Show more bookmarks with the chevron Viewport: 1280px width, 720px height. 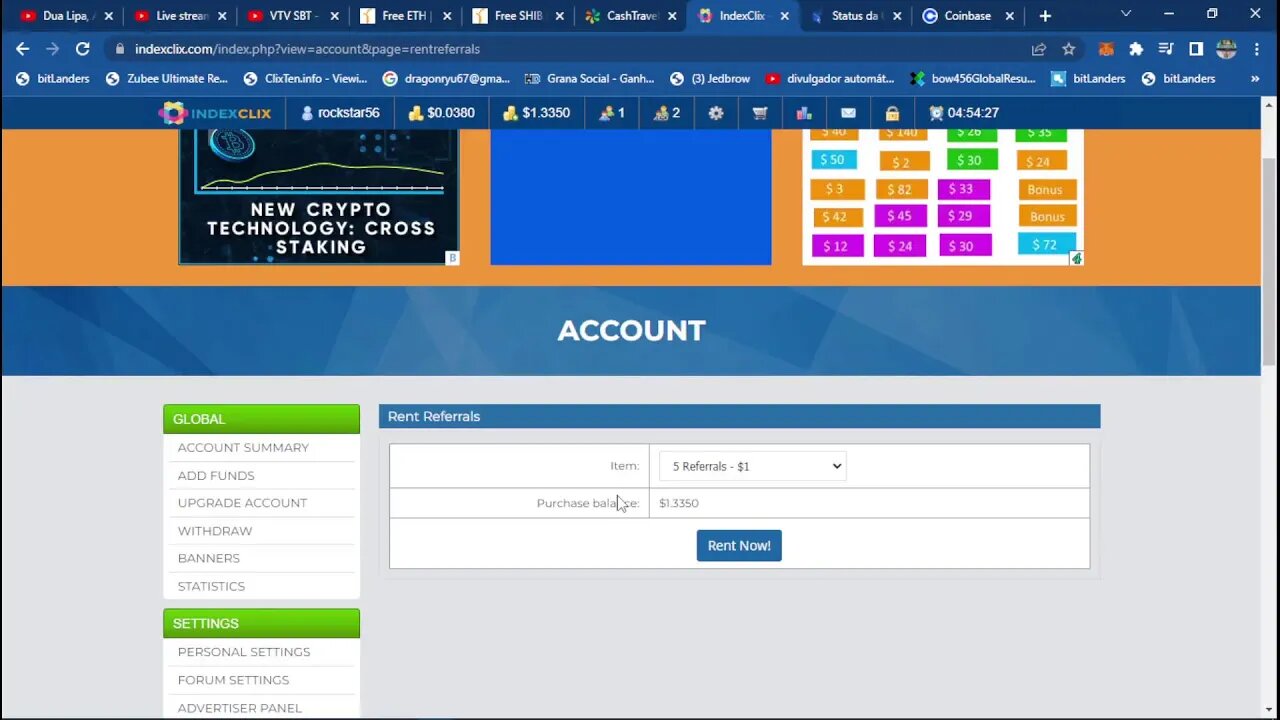1255,78
